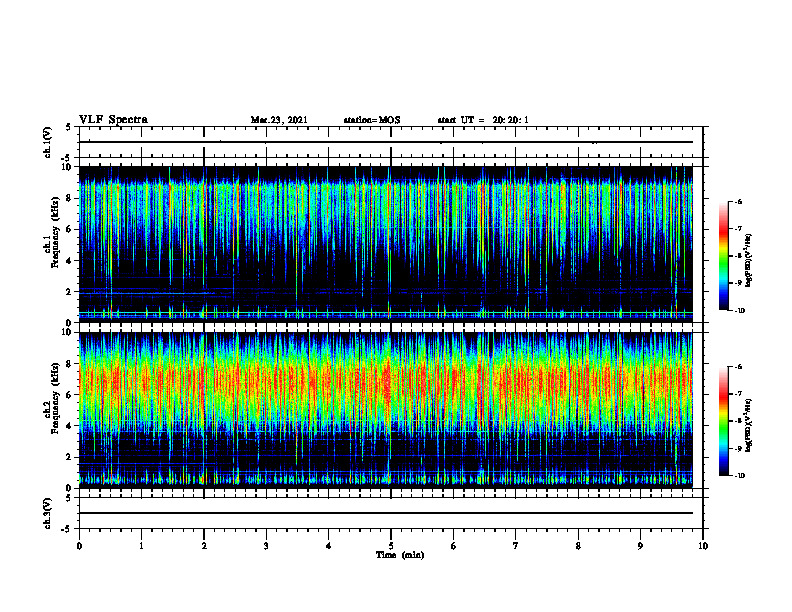Screen dimensions: 792x612
Task: Click the ch.3 voltage waveform trace
Action: pos(386,513)
